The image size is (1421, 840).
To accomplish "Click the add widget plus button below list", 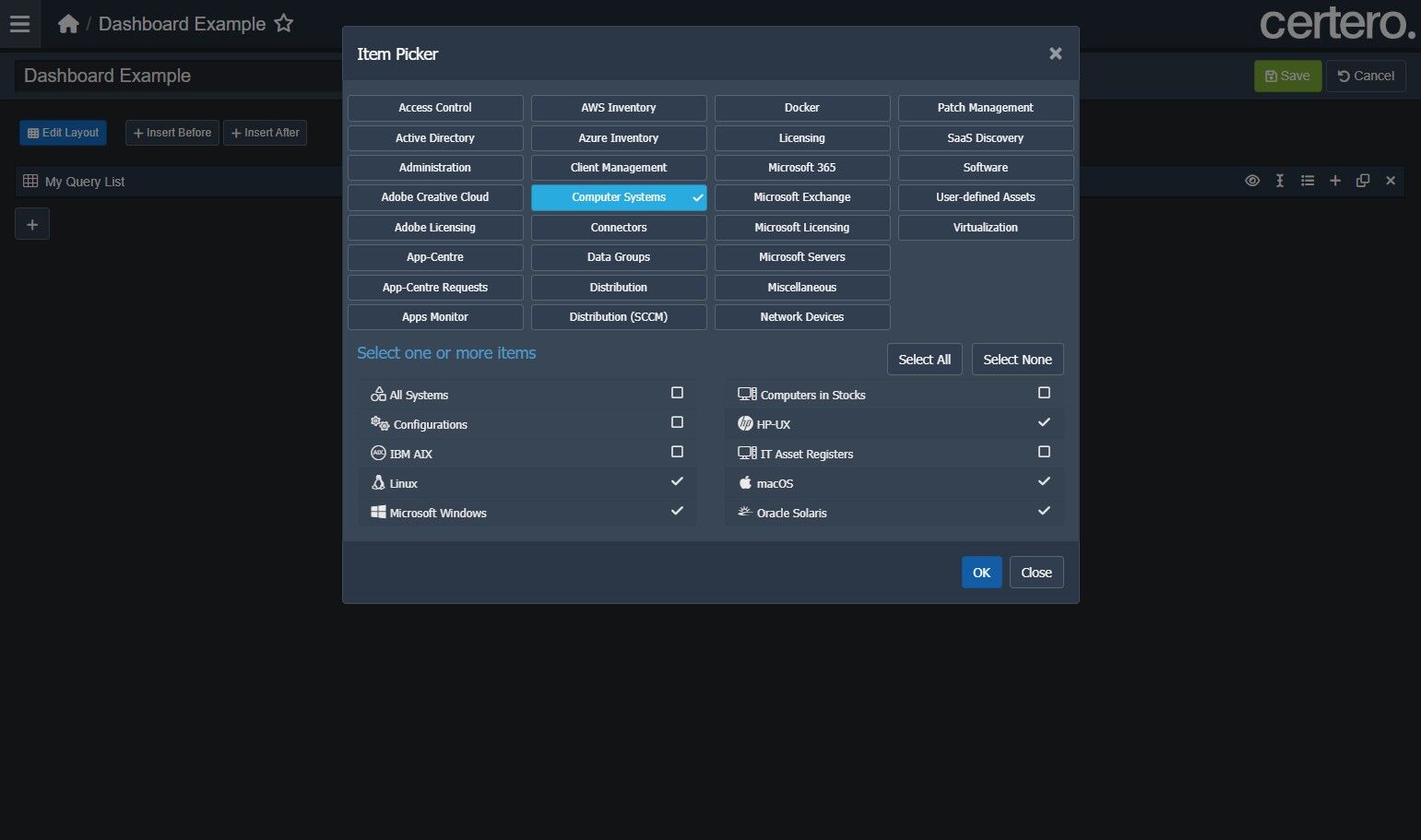I will coord(32,224).
